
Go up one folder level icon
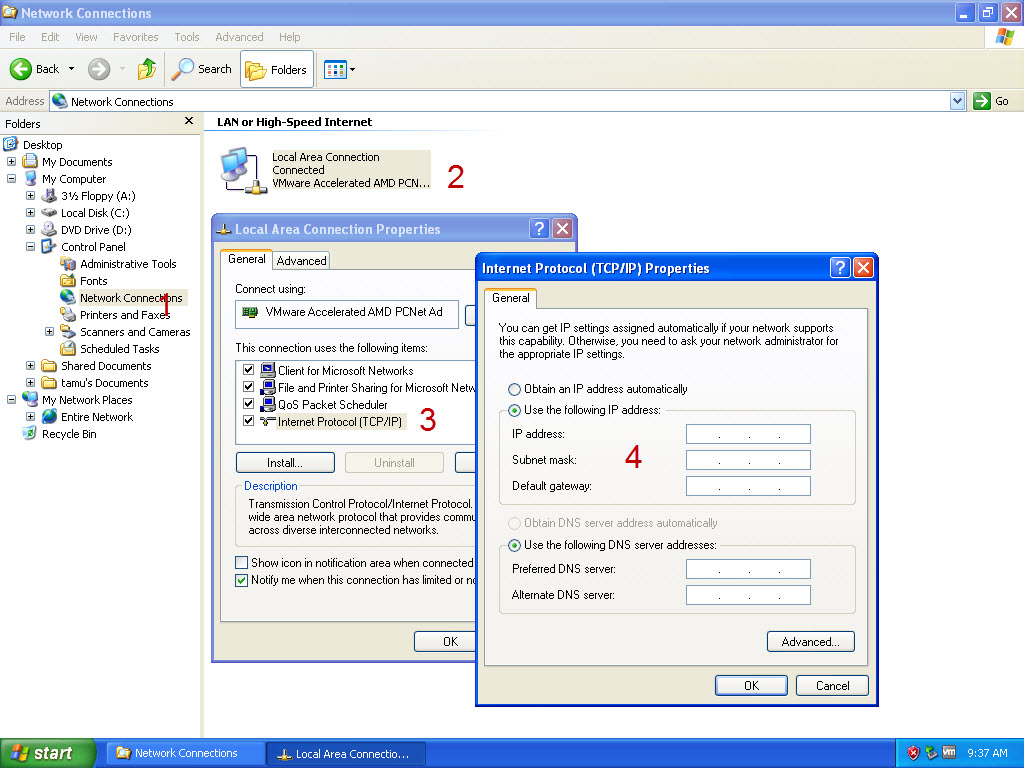click(147, 69)
